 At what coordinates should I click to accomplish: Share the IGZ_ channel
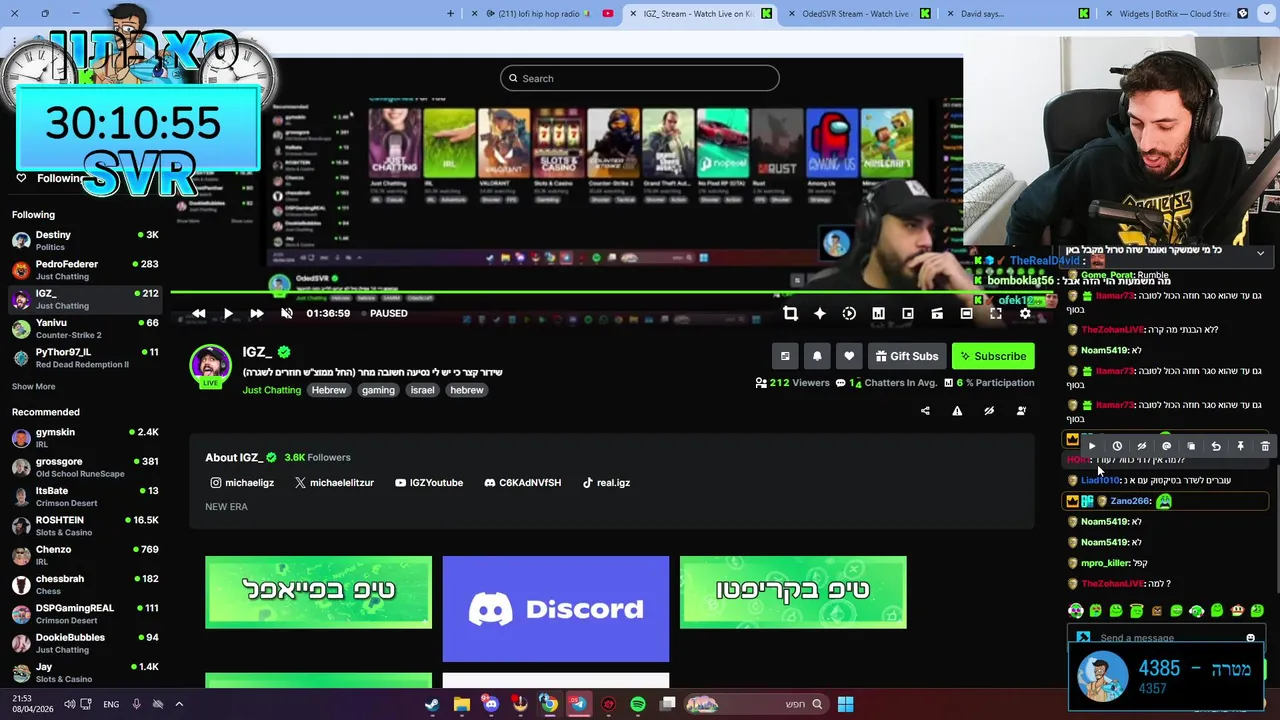(x=925, y=411)
